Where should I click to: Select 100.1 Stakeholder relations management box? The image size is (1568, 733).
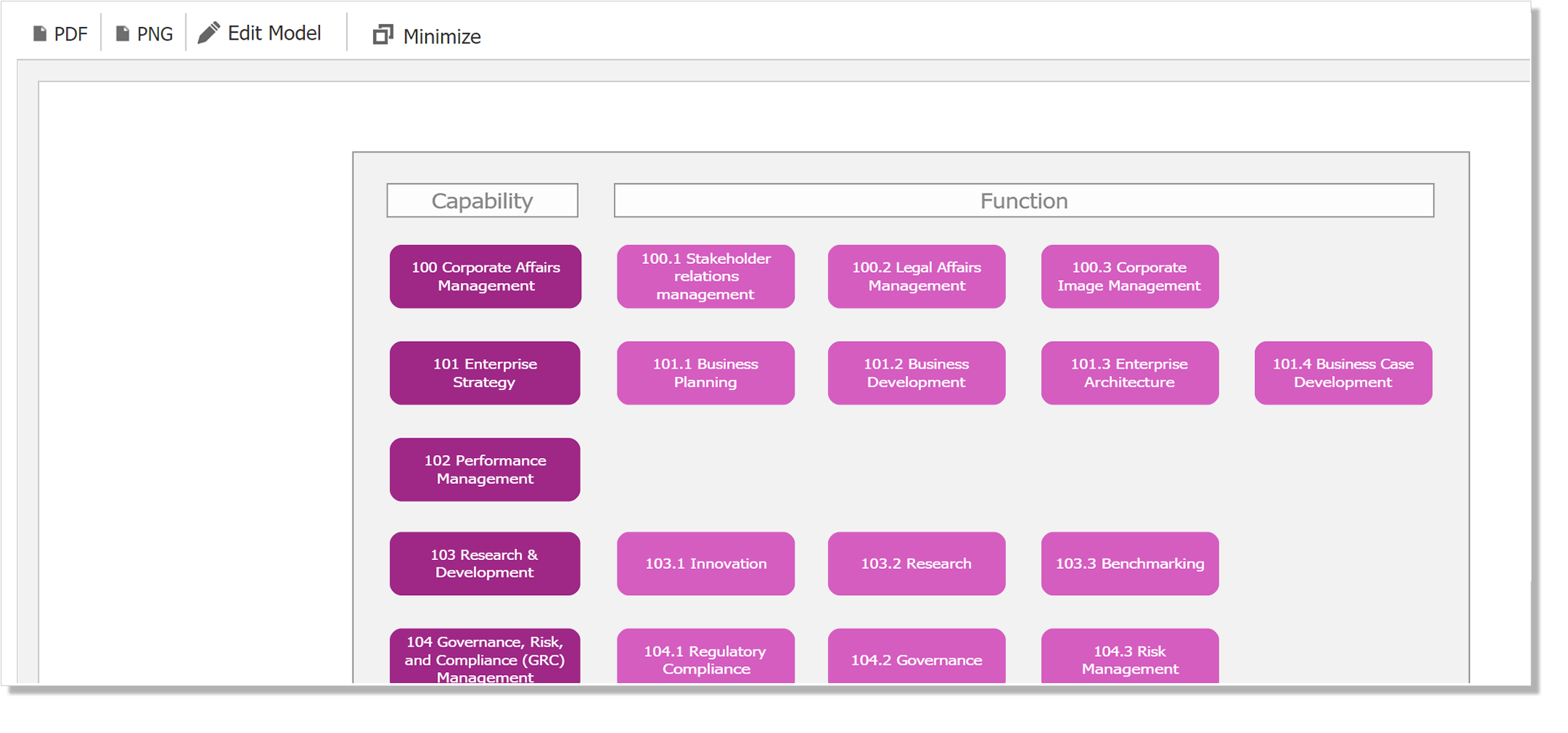[x=706, y=276]
